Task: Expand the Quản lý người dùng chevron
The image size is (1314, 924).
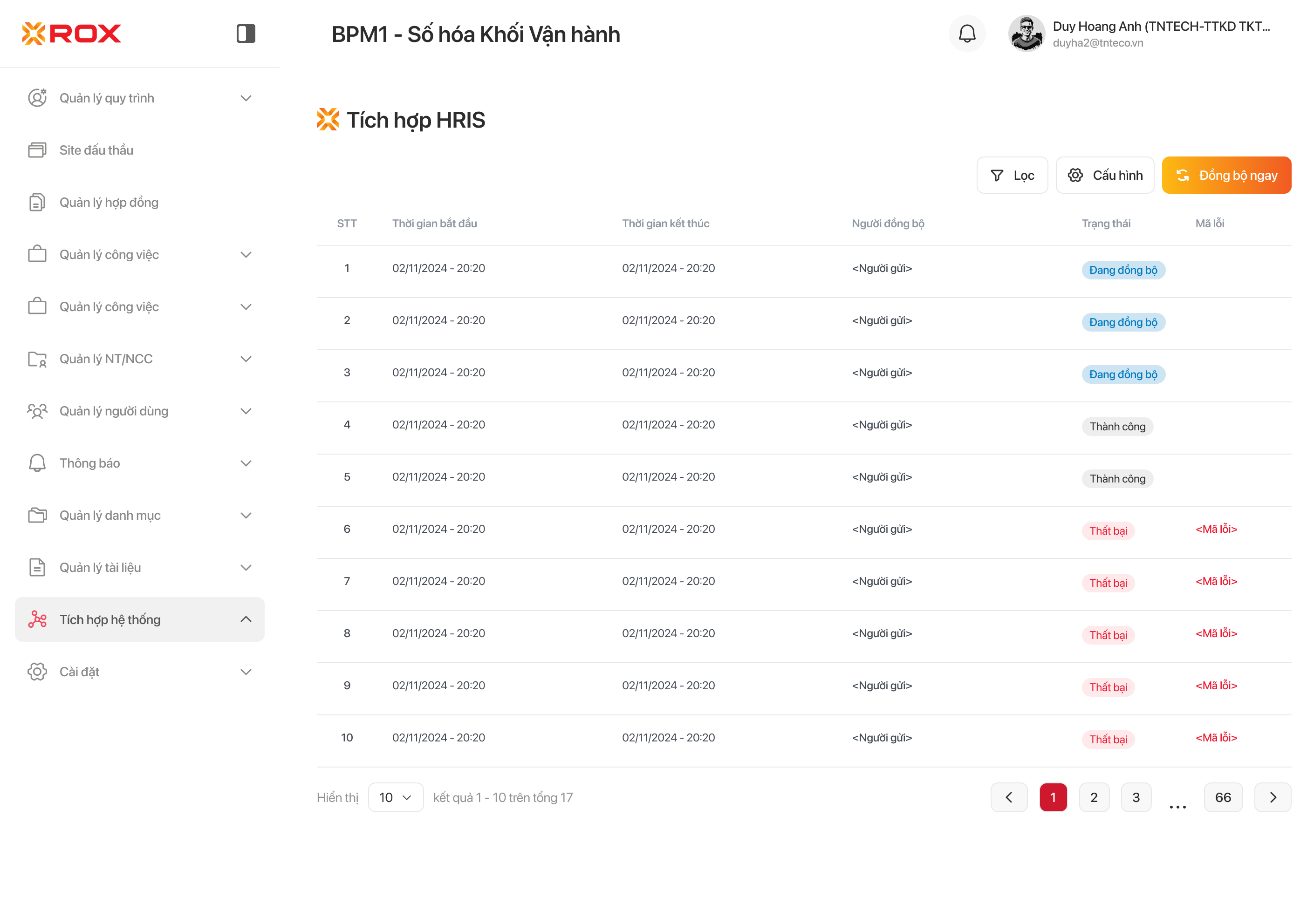Action: (246, 411)
